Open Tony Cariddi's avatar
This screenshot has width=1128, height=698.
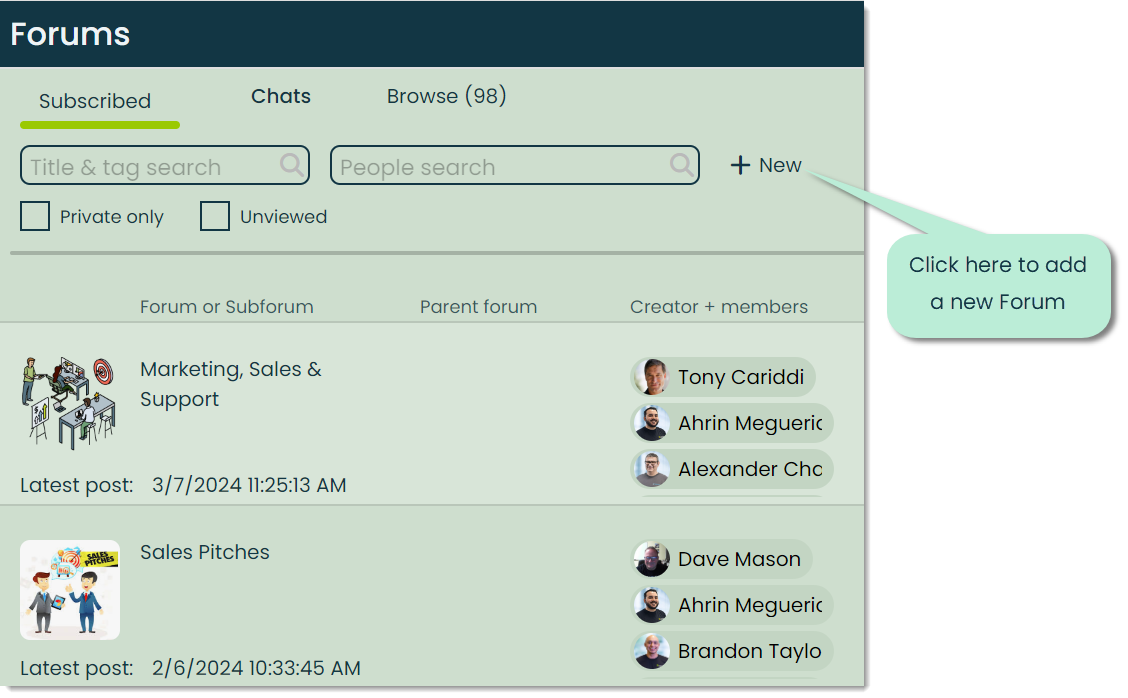click(652, 377)
